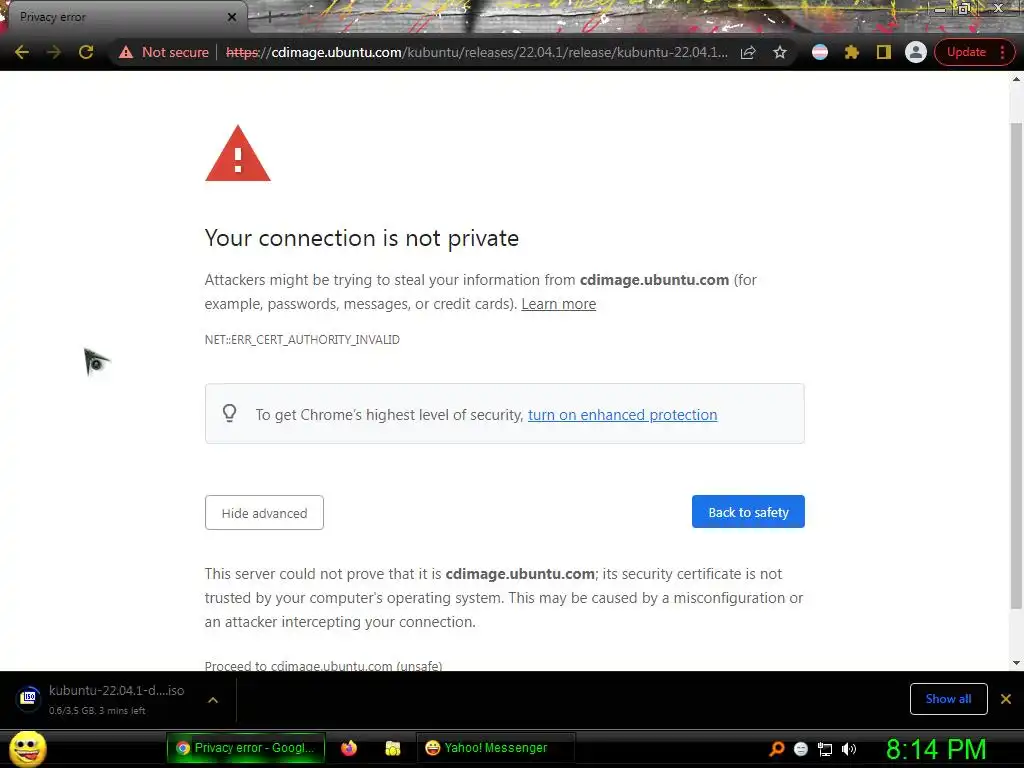Open the Chrome profile avatar
This screenshot has width=1024, height=768.
click(916, 52)
